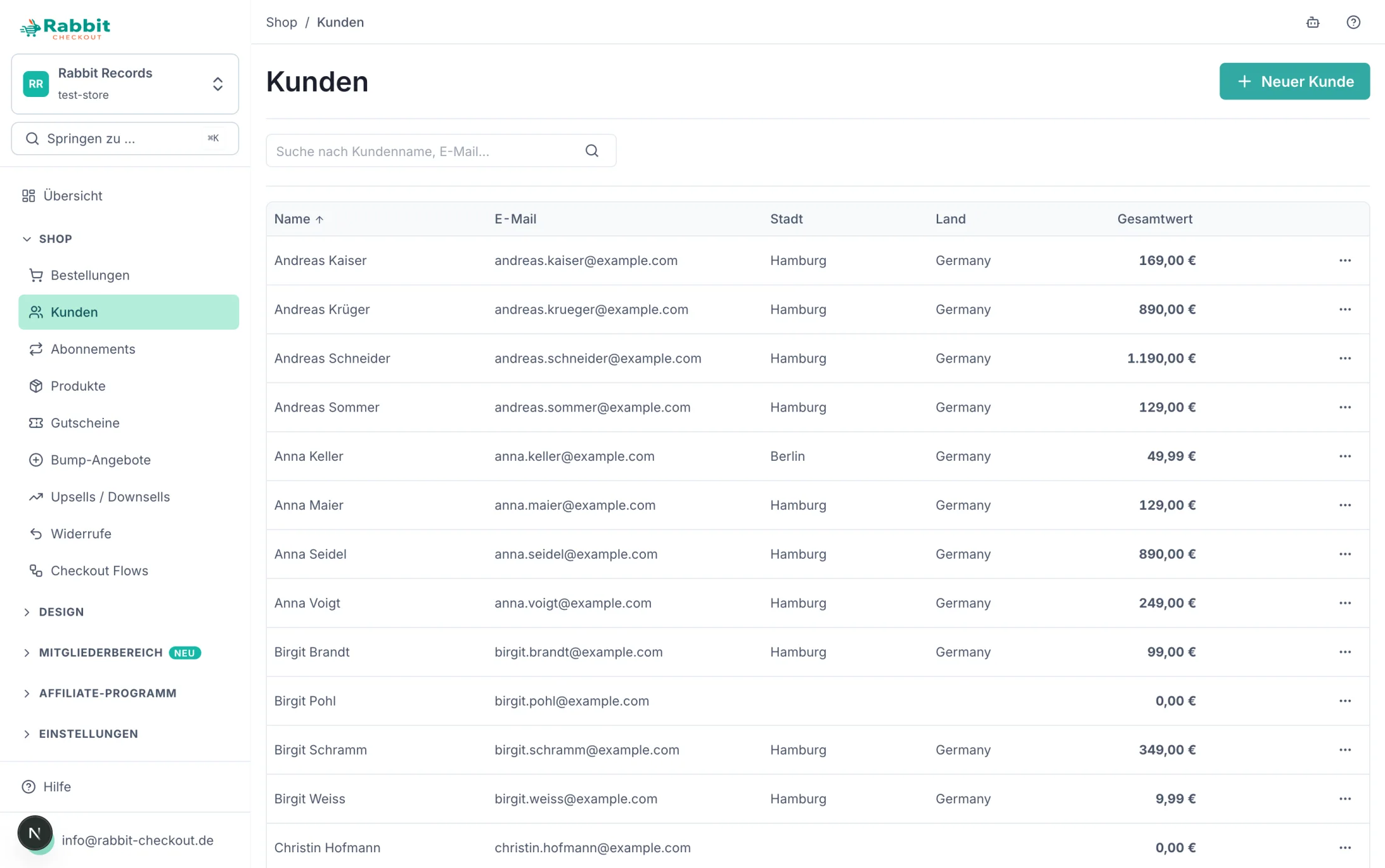Open Widerrufe section
The width and height of the screenshot is (1385, 868).
[x=128, y=534]
